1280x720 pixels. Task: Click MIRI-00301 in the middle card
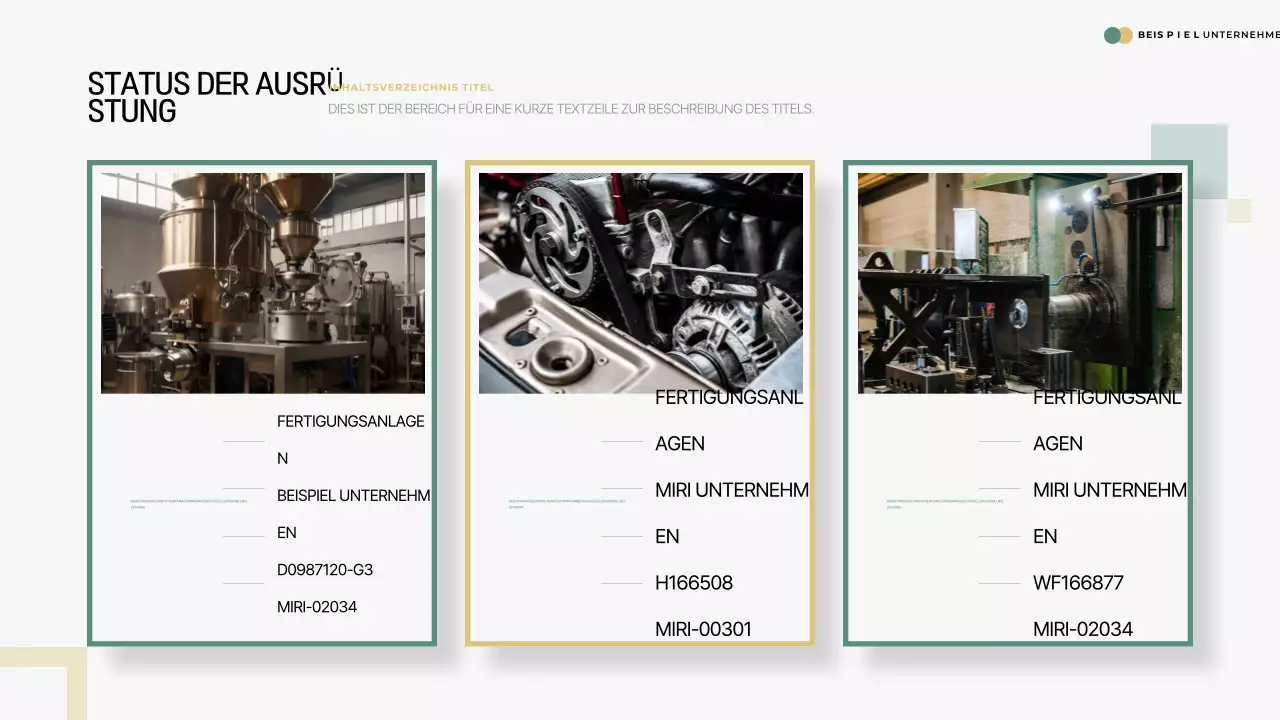(703, 629)
